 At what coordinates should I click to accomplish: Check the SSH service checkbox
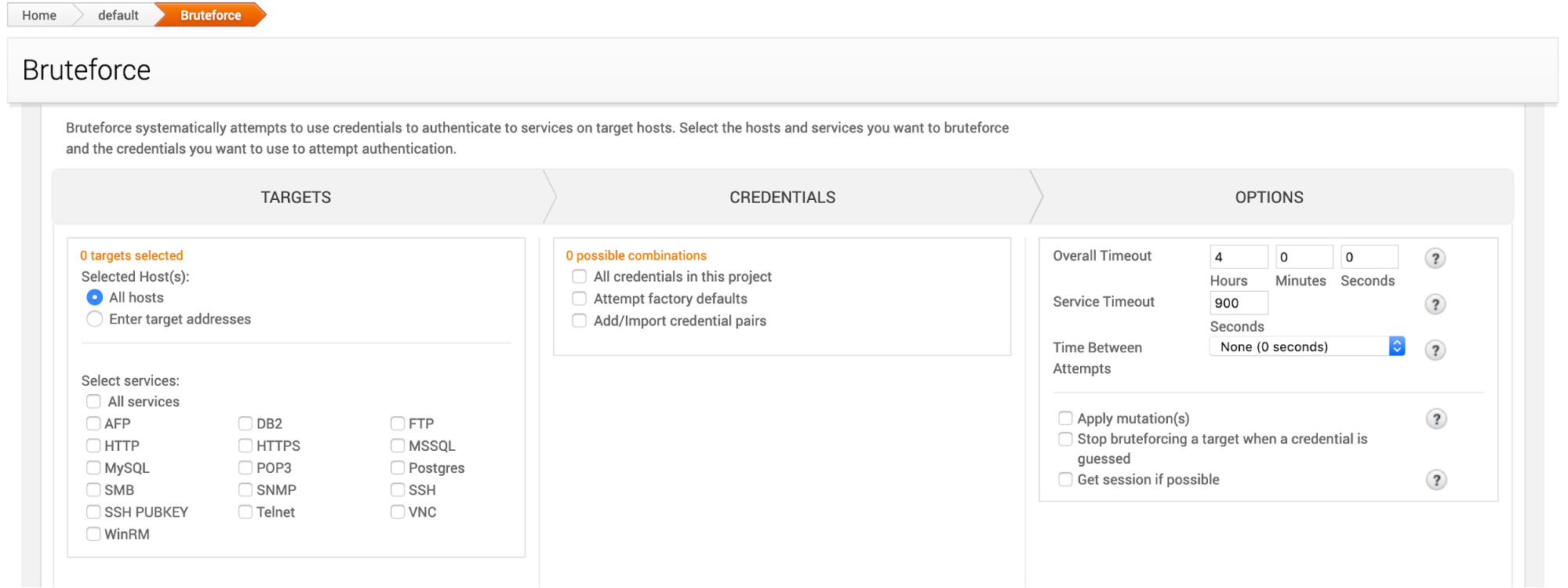[398, 490]
